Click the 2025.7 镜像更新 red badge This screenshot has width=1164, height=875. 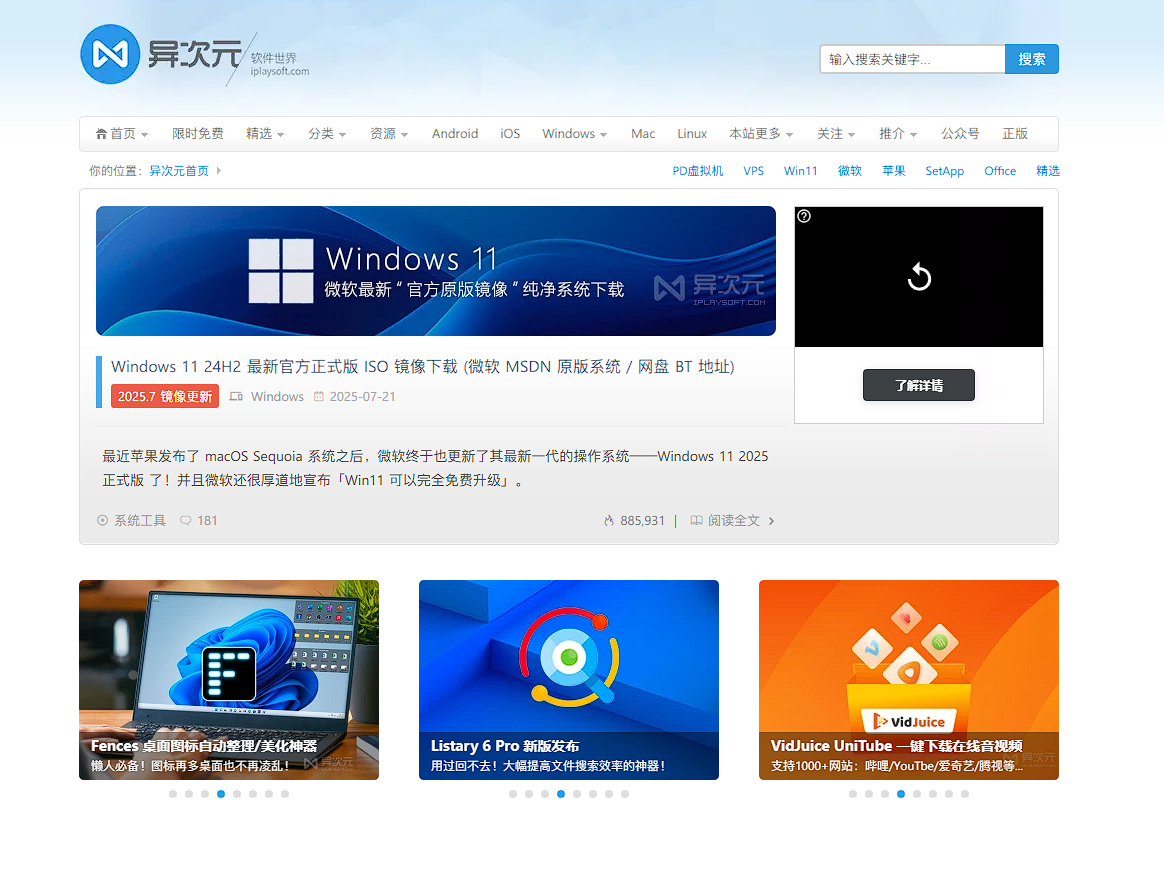click(165, 396)
